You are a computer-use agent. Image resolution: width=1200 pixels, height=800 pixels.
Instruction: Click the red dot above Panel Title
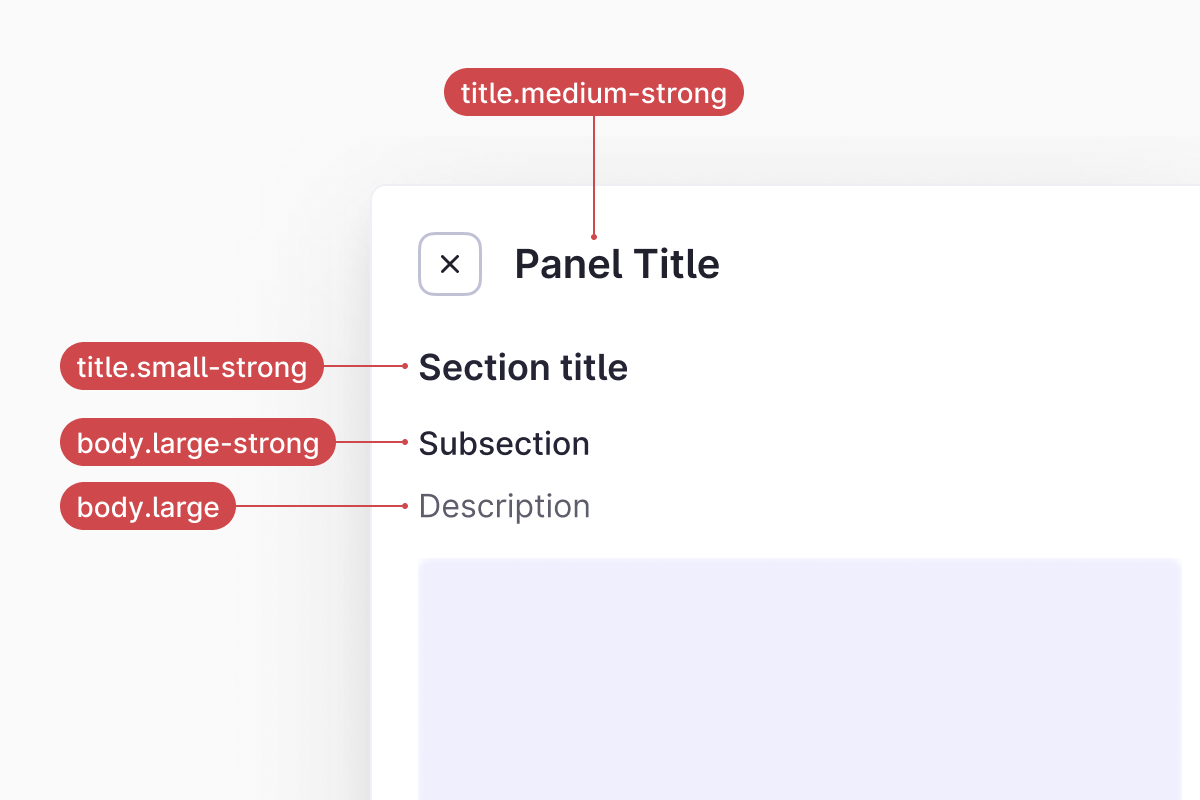coord(594,237)
